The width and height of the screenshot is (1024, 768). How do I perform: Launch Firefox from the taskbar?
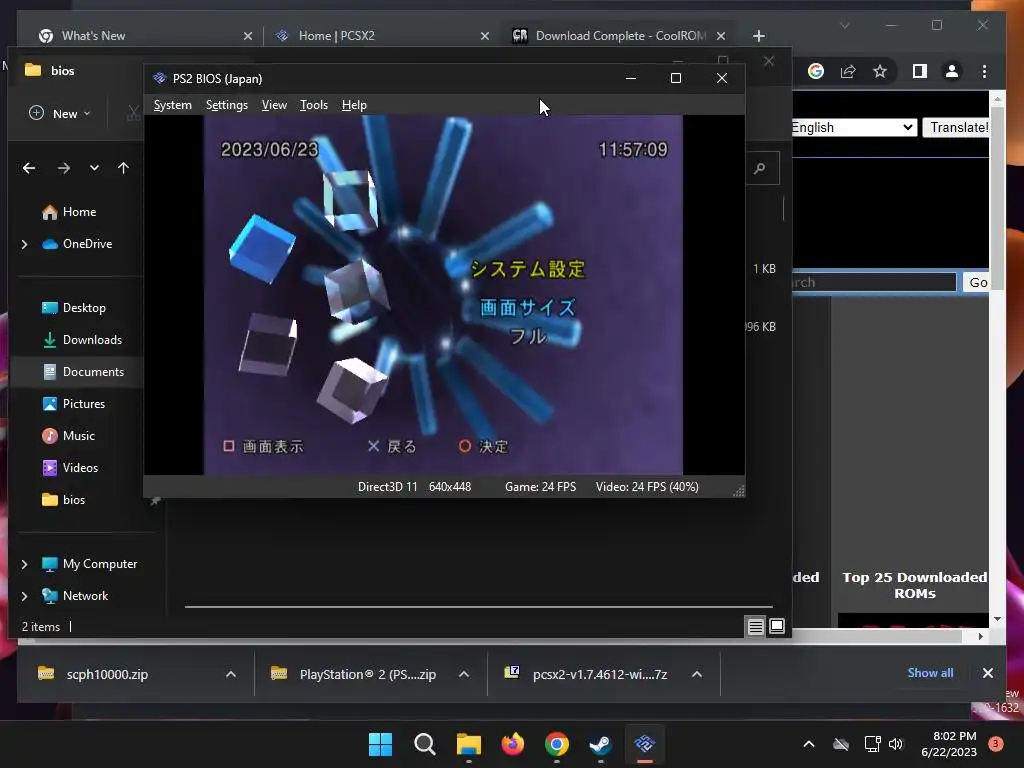[513, 744]
